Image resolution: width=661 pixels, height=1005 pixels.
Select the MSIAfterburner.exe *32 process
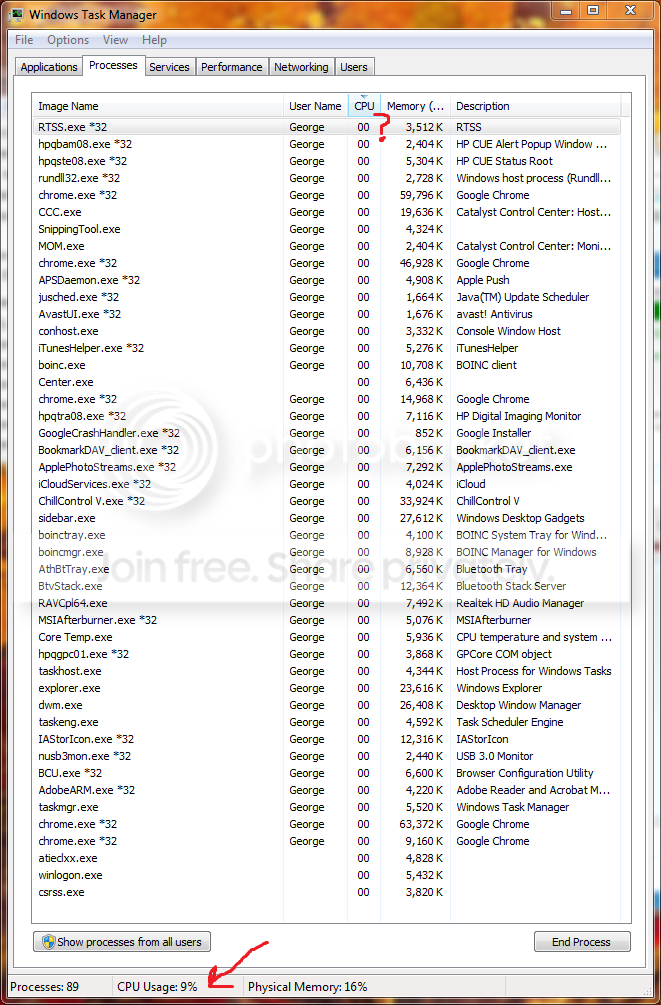(326, 620)
